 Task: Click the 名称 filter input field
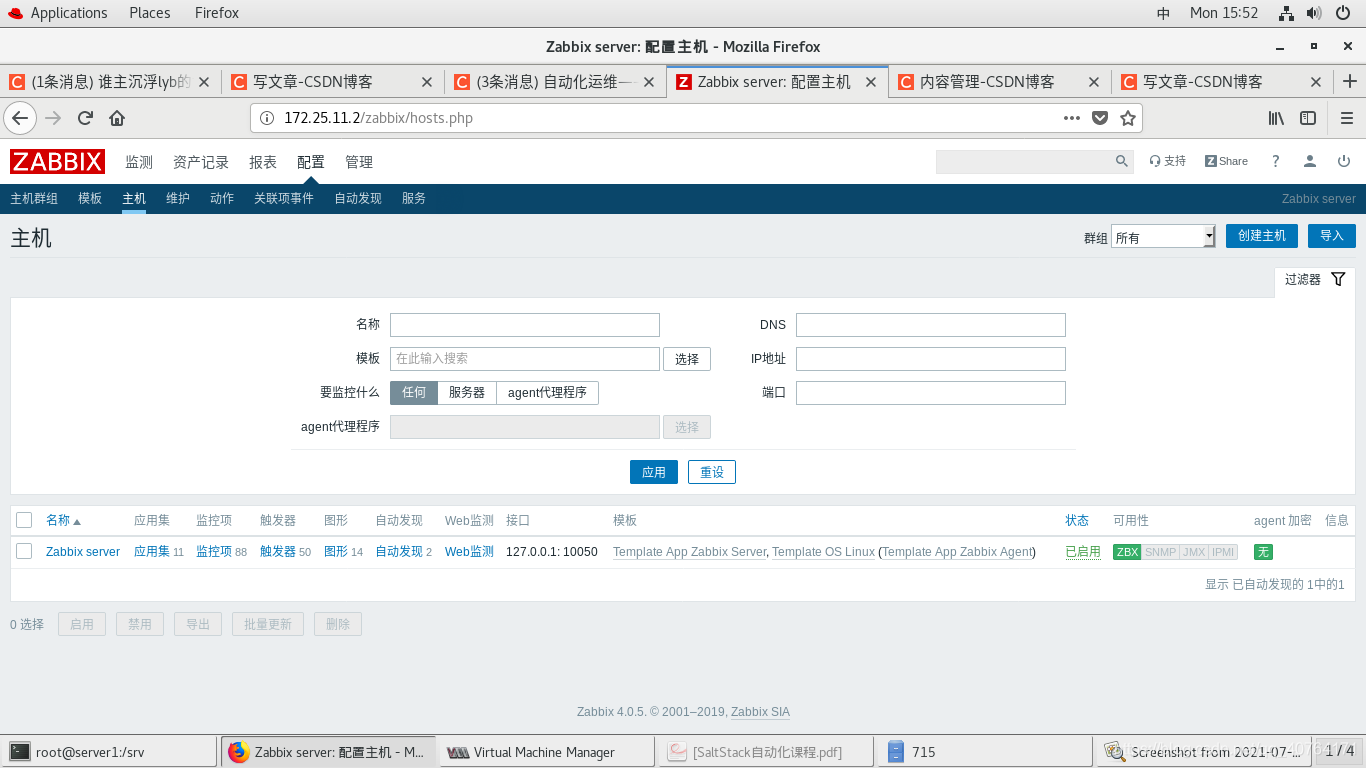tap(525, 325)
